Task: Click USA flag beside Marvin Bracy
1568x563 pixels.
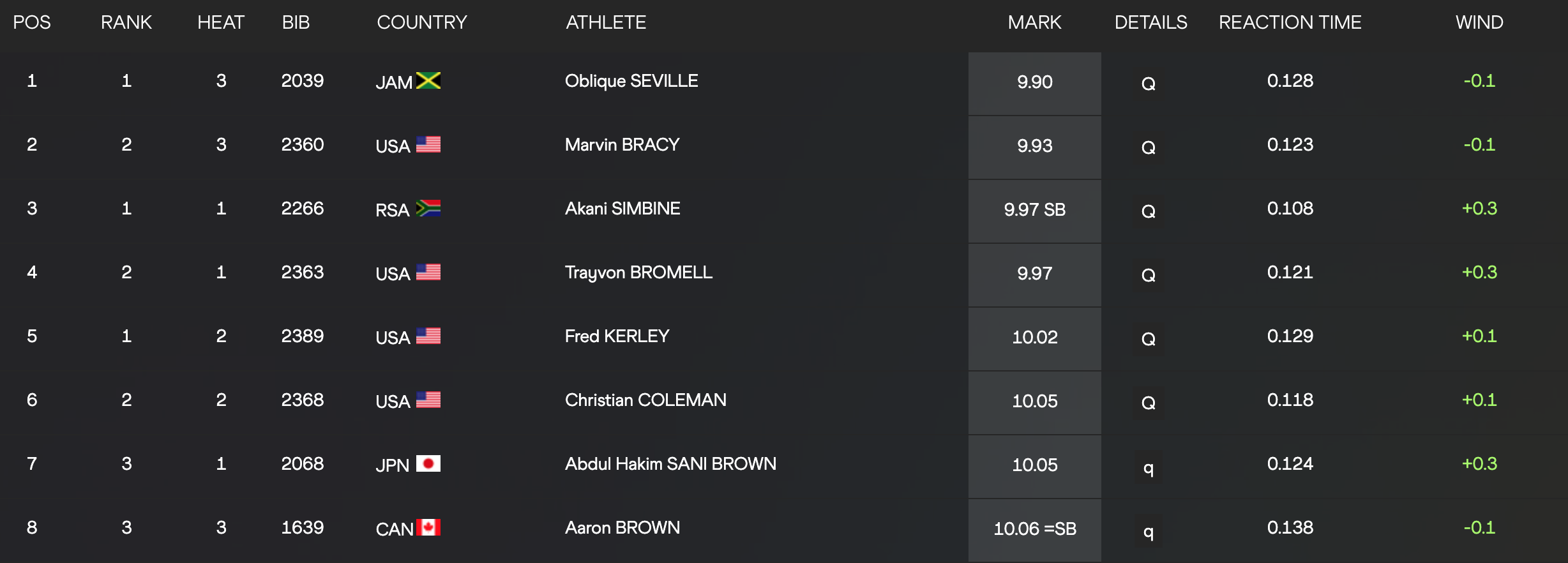Action: pyautogui.click(x=428, y=144)
